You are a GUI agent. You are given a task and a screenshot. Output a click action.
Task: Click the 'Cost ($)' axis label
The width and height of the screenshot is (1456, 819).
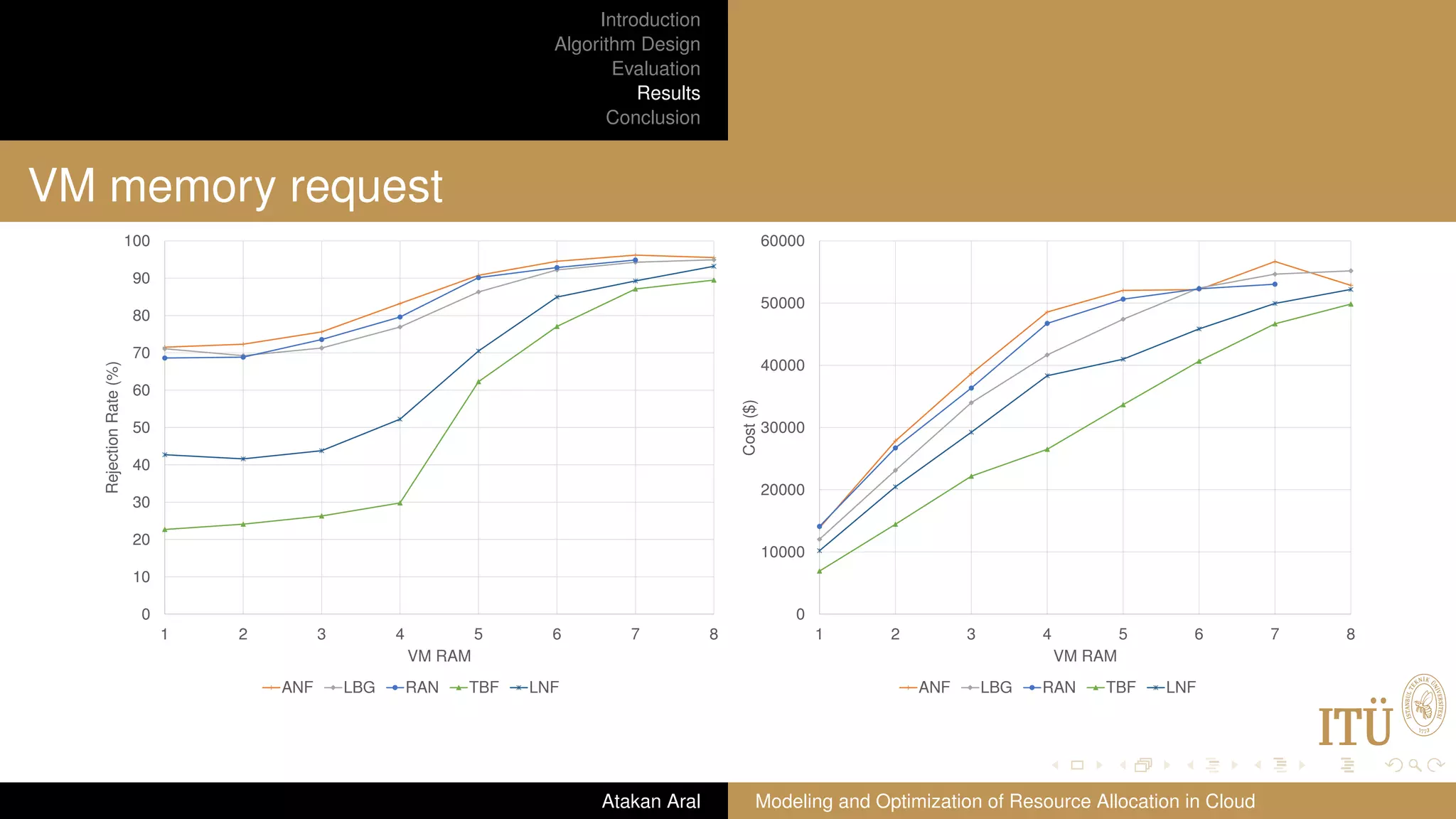[x=749, y=427]
